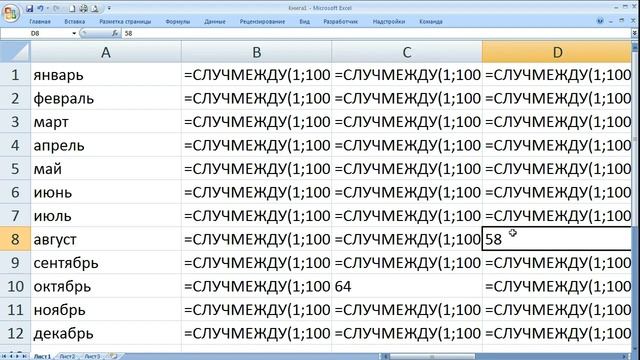Open the Вид ribbon tab
This screenshot has width=640, height=360.
tap(304, 22)
